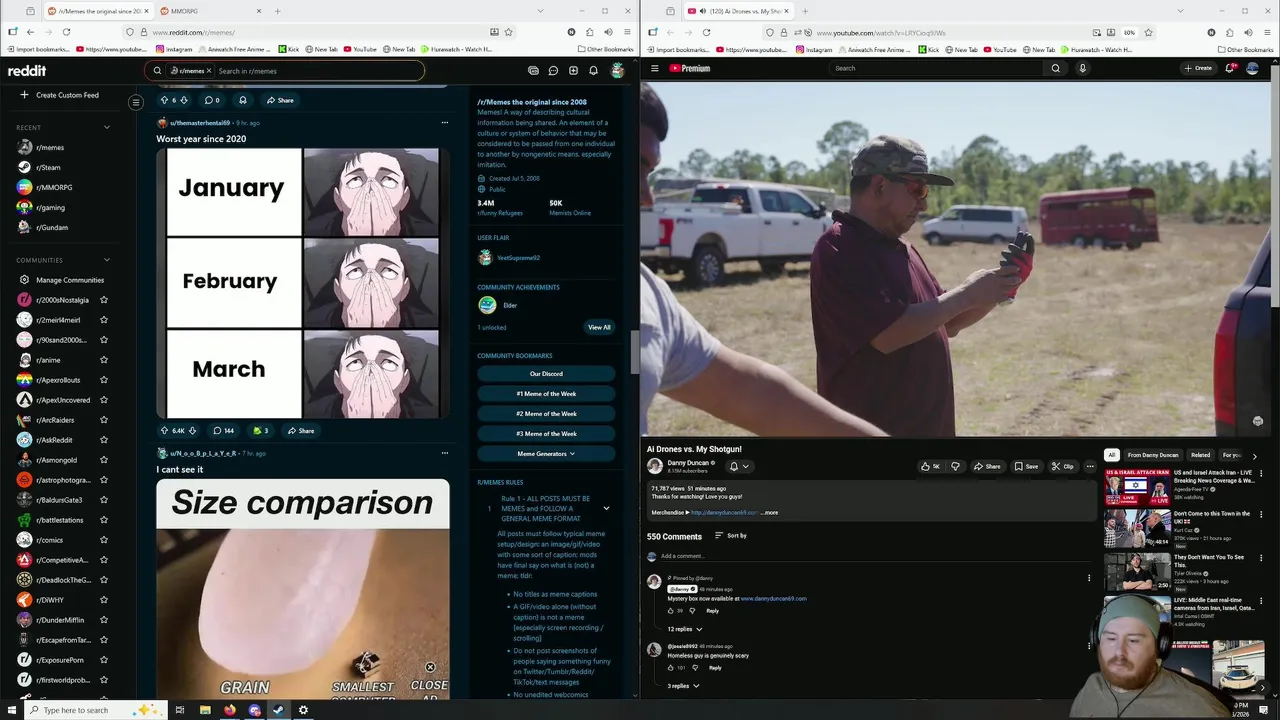
Task: Bookmark the YouTube page with star icon
Action: [x=1148, y=32]
